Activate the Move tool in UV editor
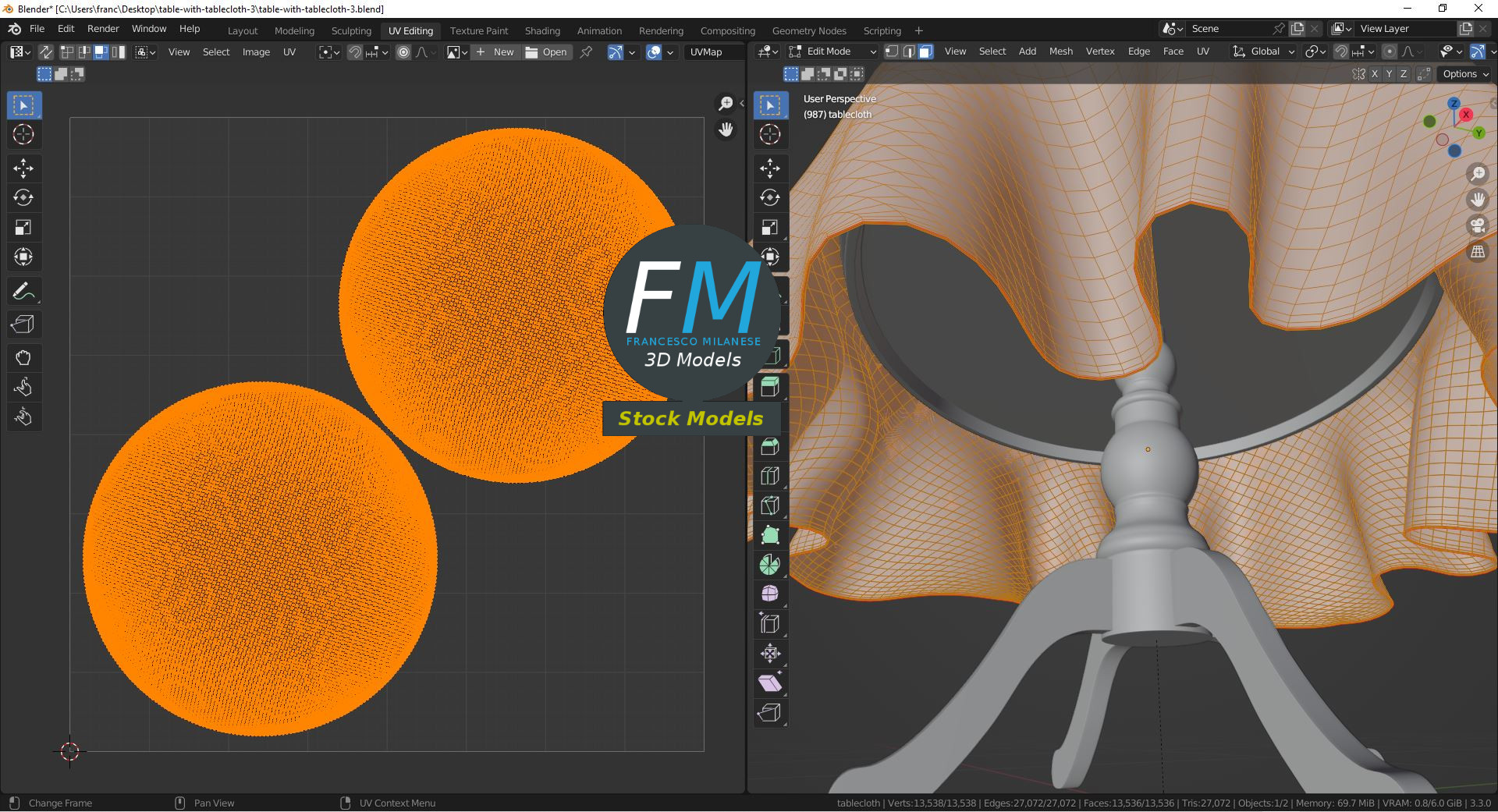Image resolution: width=1498 pixels, height=812 pixels. (x=23, y=168)
